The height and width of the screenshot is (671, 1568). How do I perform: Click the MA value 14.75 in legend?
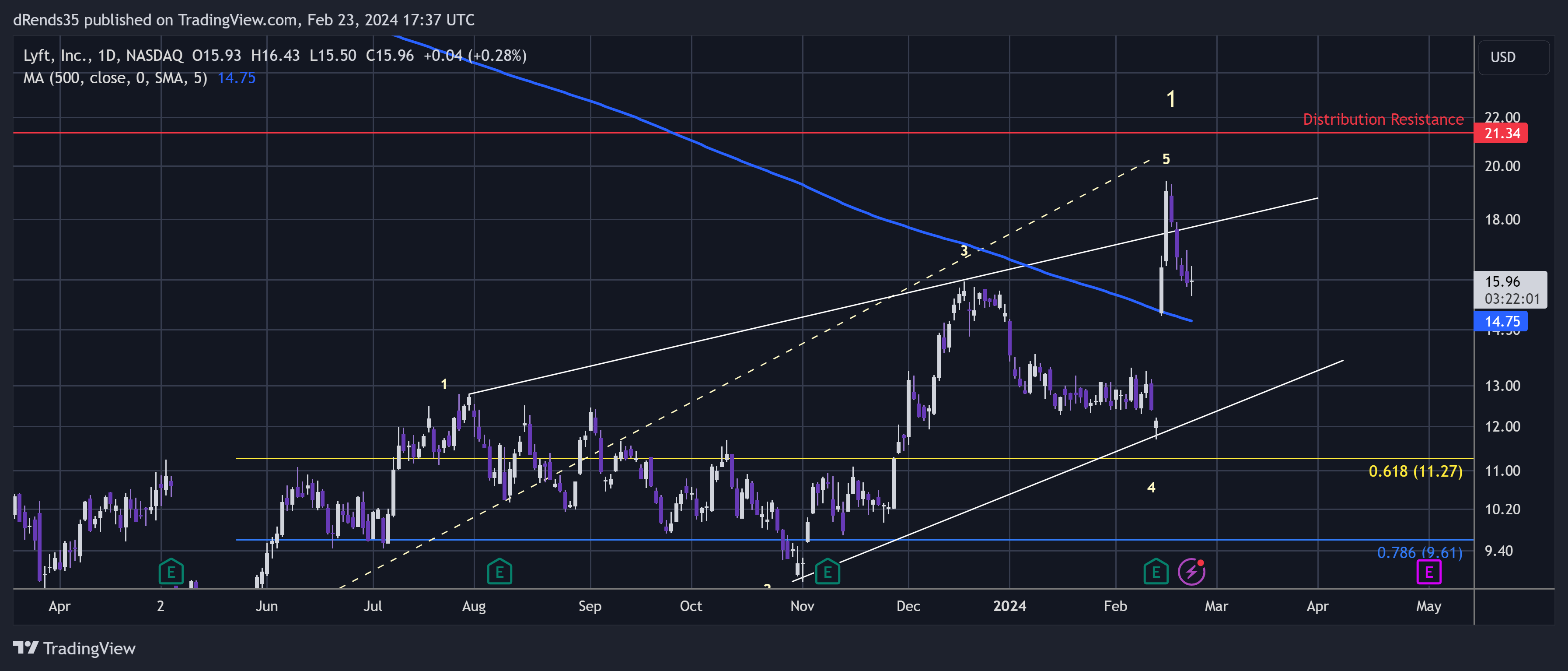point(236,78)
